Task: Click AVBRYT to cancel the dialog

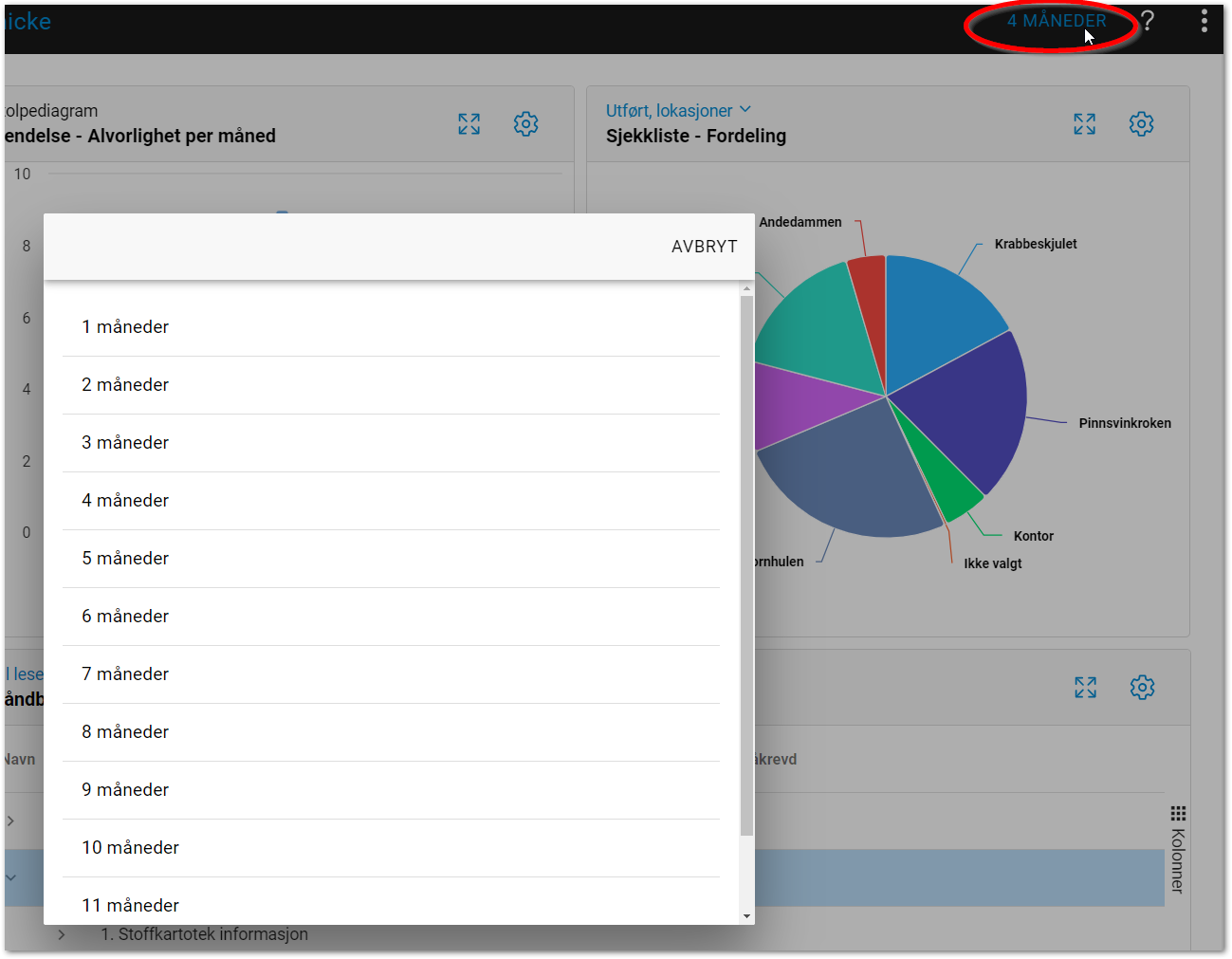Action: tap(704, 247)
